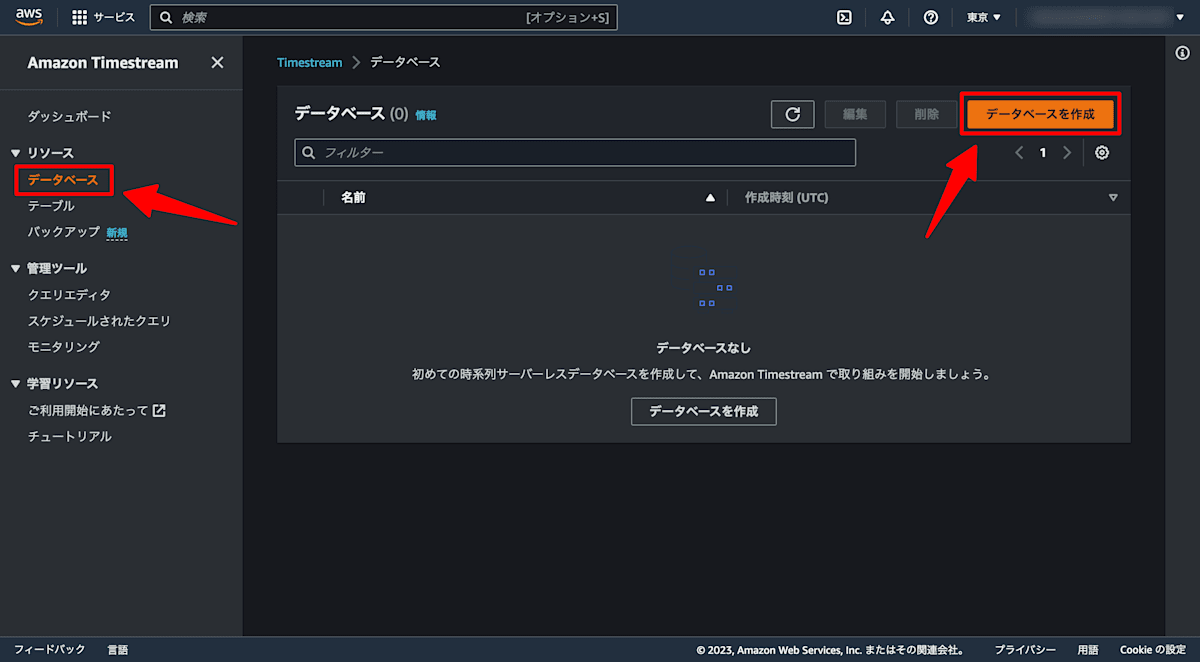Screen dimensions: 1200x662
Task: Select page 1 in pagination
Action: pos(1043,153)
